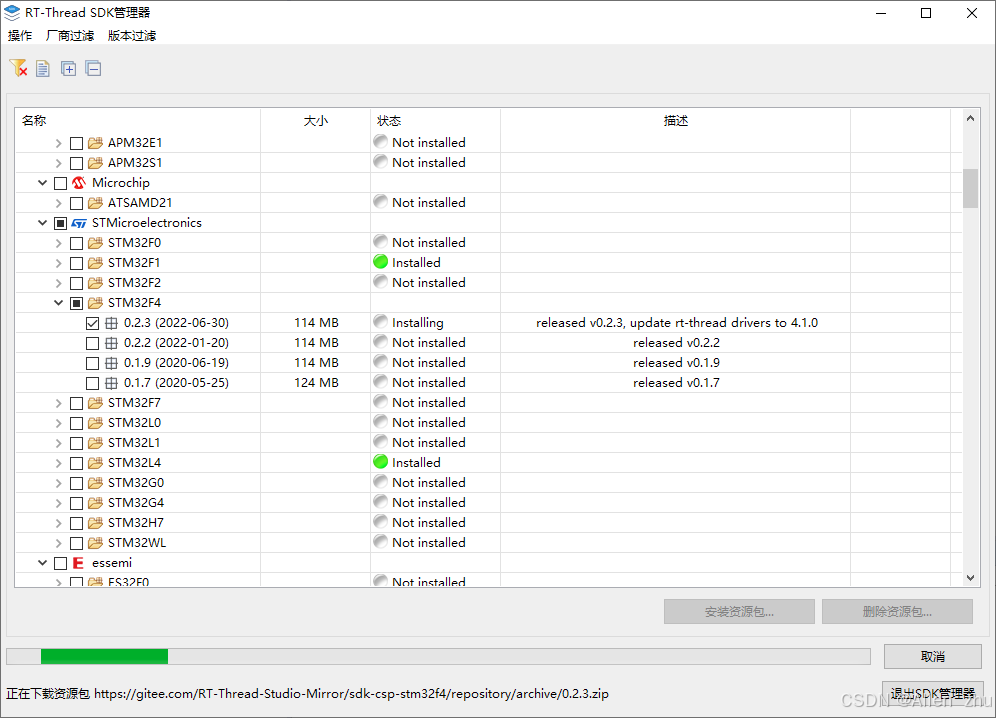The height and width of the screenshot is (718, 996).
Task: Click the green download progress bar
Action: click(x=104, y=656)
